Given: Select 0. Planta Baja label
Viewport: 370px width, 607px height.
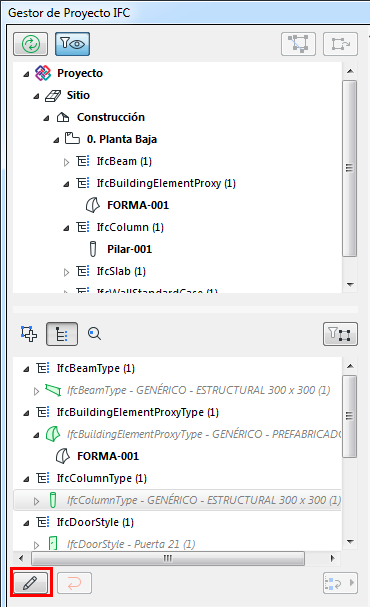Looking at the screenshot, I should [x=122, y=139].
